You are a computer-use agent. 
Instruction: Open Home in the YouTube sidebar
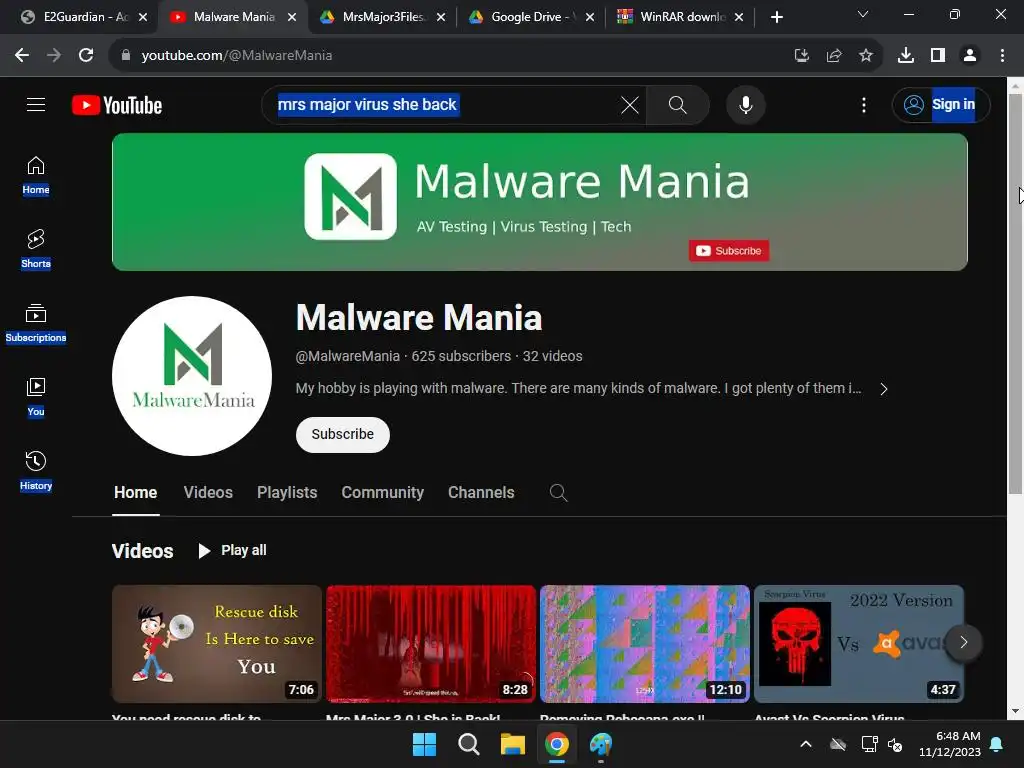tap(36, 176)
